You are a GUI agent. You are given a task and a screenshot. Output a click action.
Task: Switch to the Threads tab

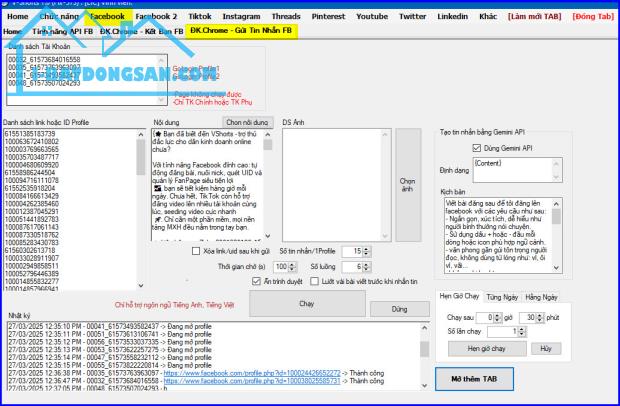coord(286,17)
